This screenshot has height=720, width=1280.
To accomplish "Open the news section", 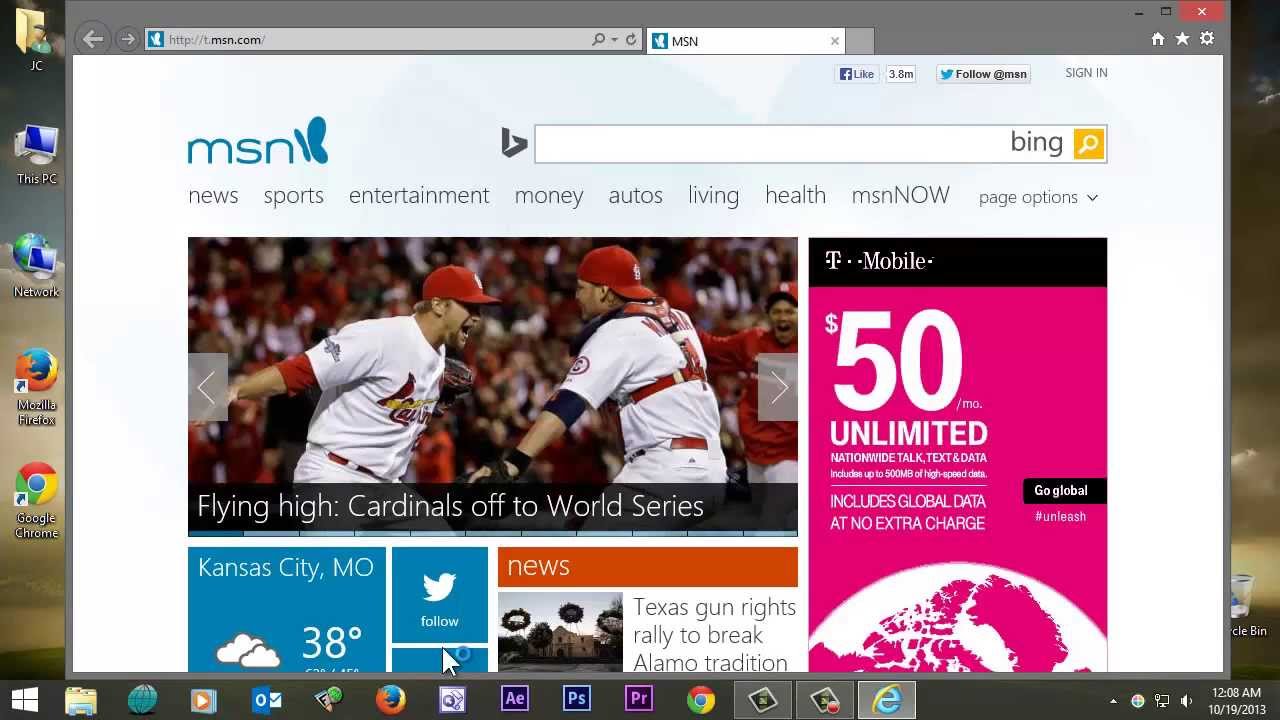I will point(213,195).
